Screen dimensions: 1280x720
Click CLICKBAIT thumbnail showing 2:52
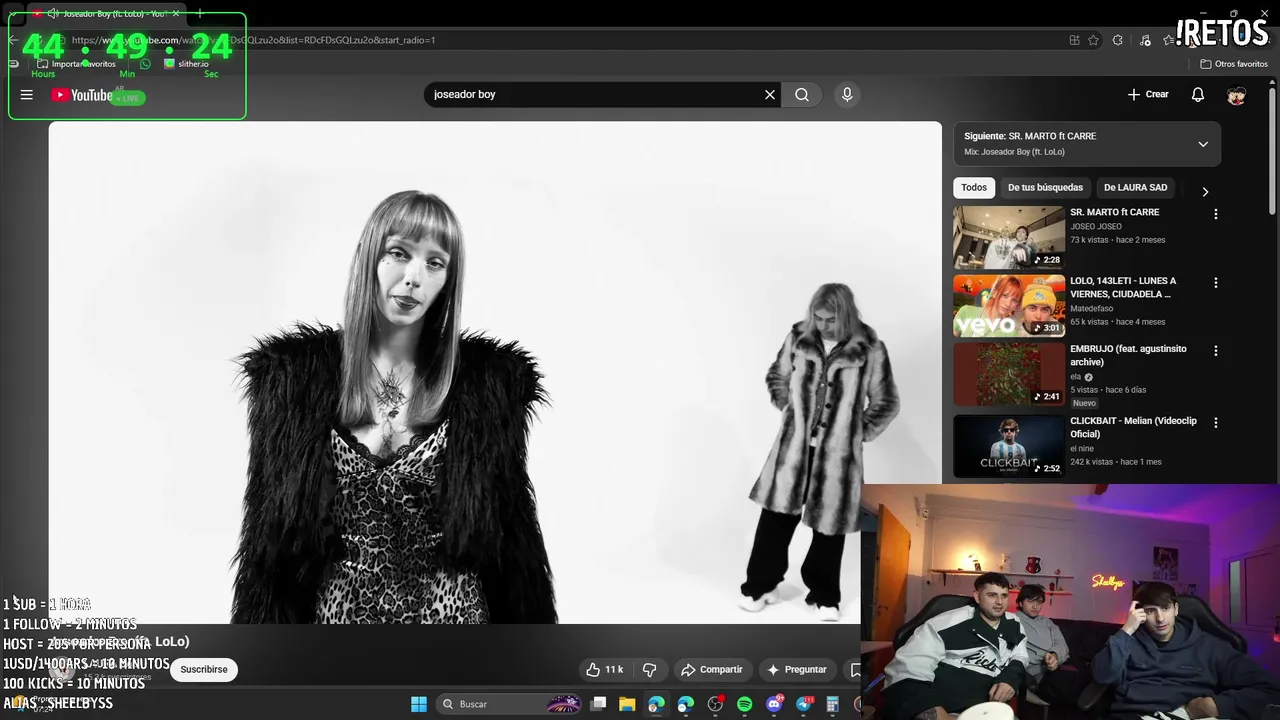(x=1009, y=446)
